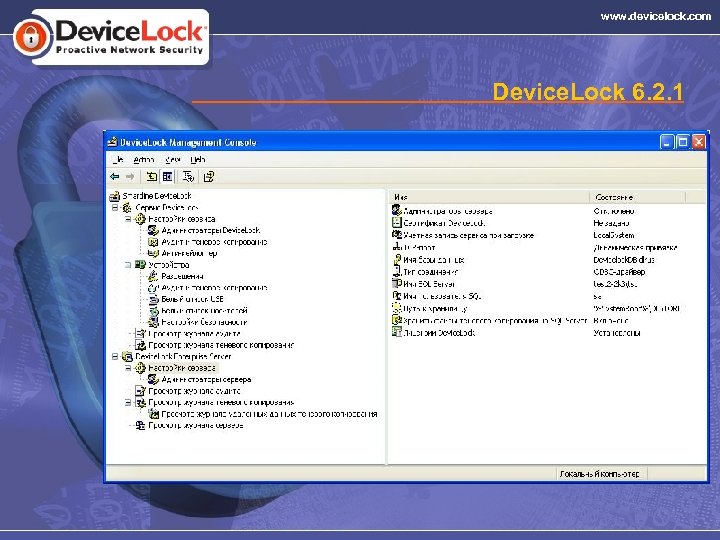The width and height of the screenshot is (720, 540).
Task: Open the Action menu
Action: pos(144,160)
